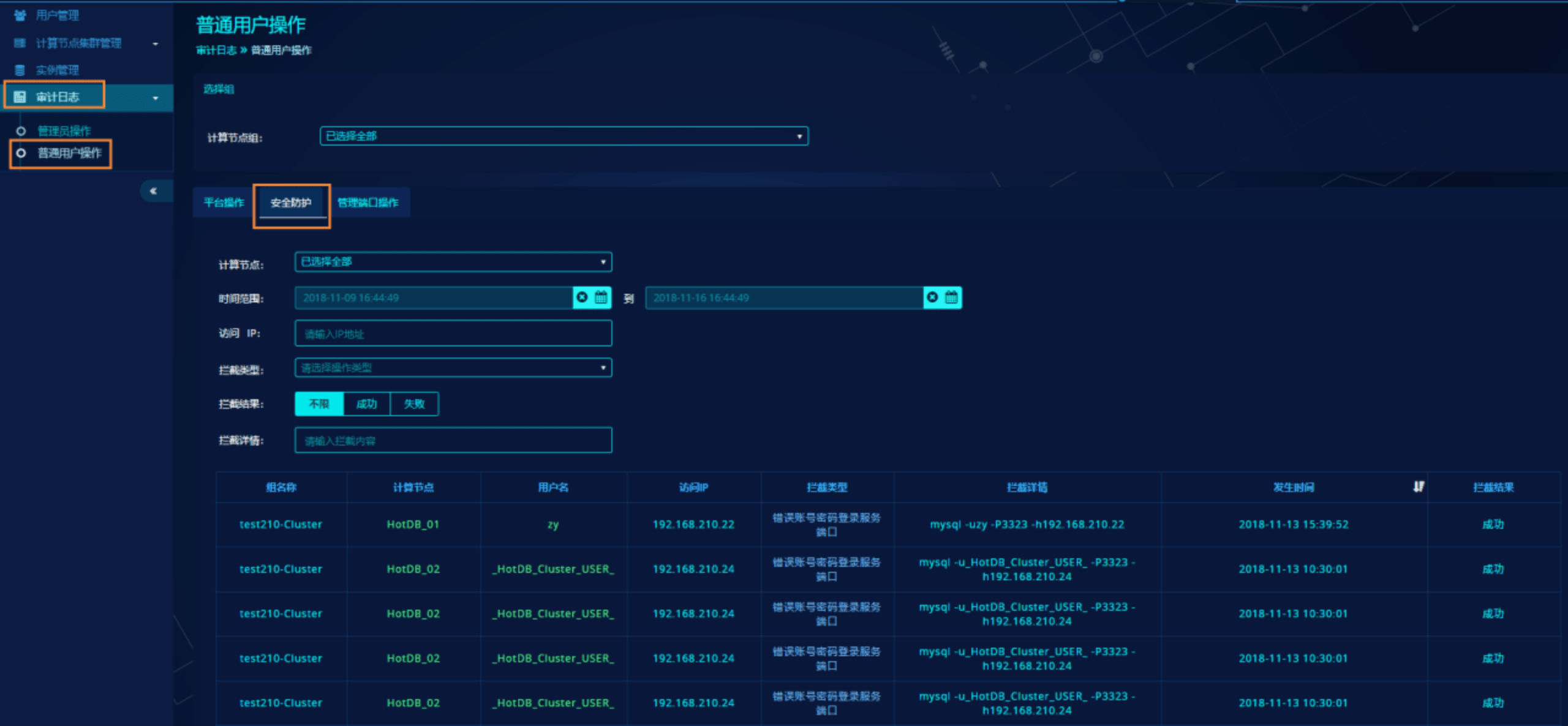Open 管理员操作 in the sidebar

pyautogui.click(x=64, y=131)
